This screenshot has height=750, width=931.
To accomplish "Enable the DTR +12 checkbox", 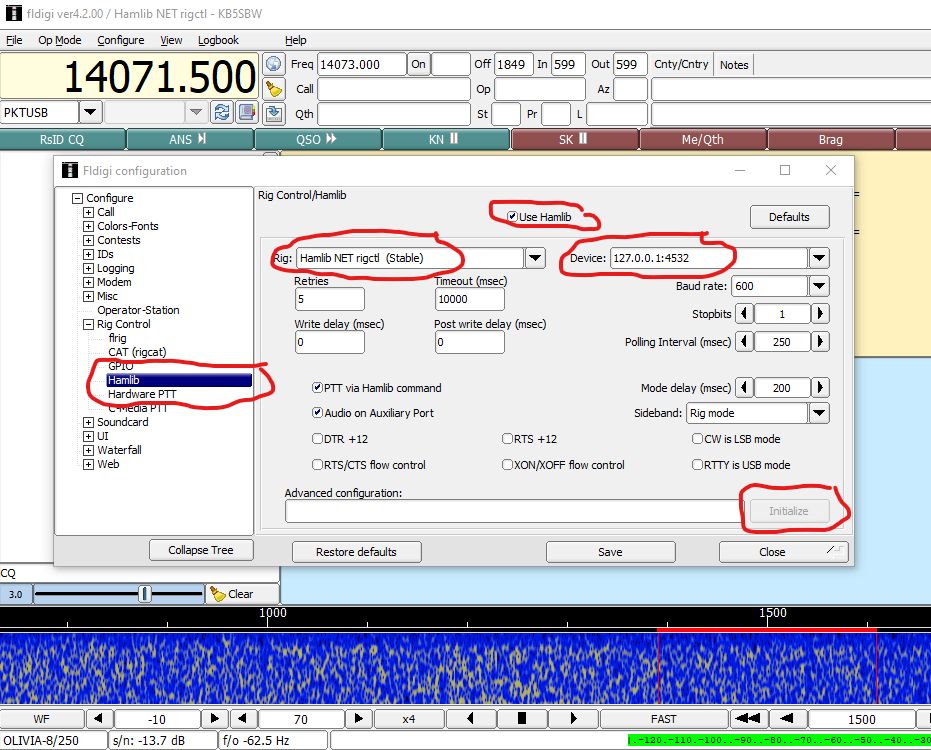I will tap(317, 439).
